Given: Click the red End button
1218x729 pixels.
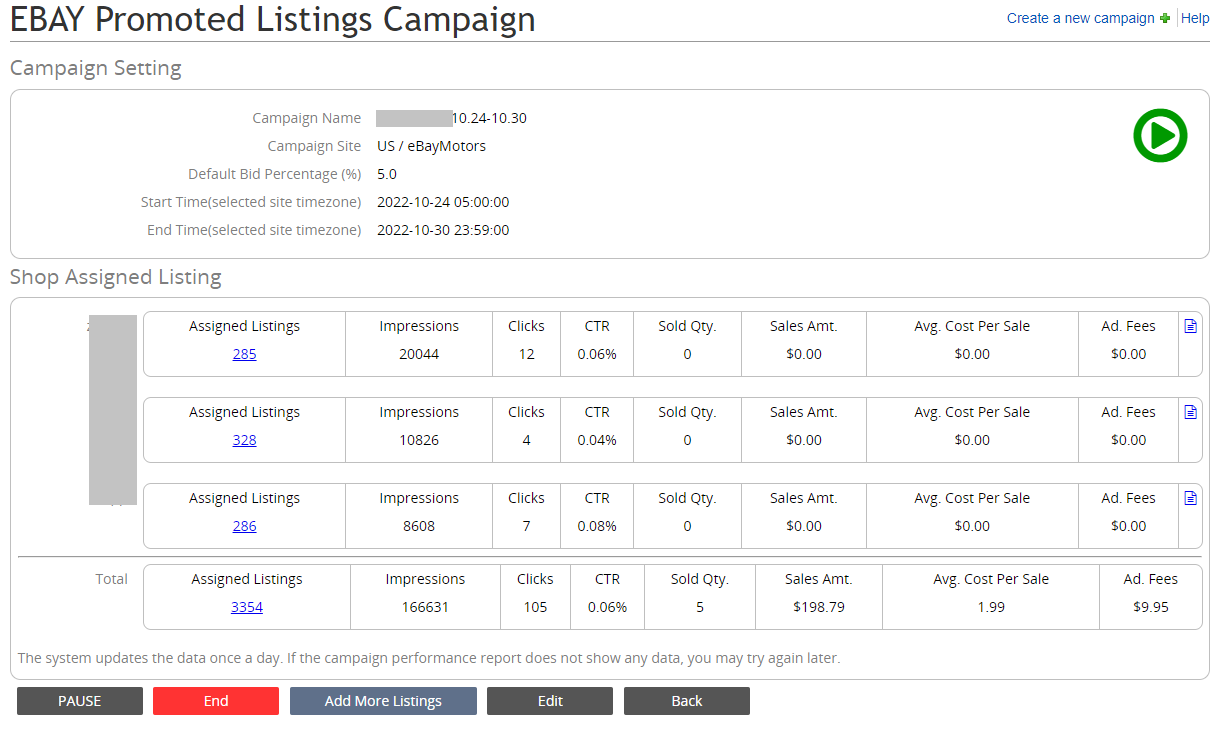Looking at the screenshot, I should point(216,701).
